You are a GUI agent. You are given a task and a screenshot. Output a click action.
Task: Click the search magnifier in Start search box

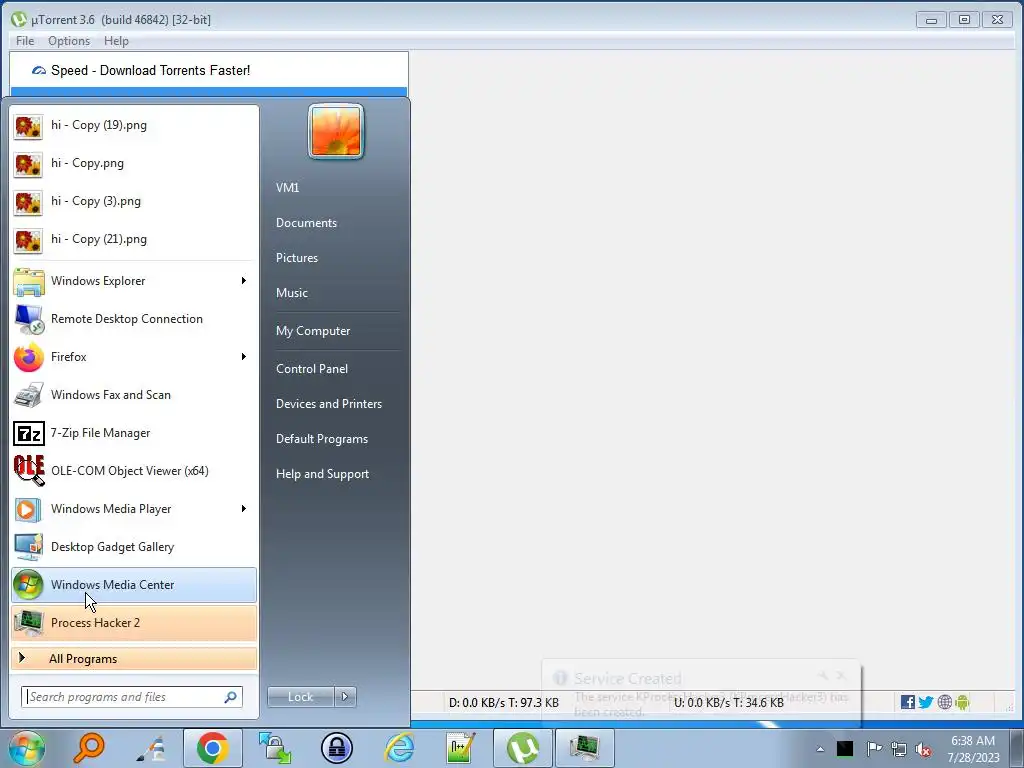[x=231, y=697]
